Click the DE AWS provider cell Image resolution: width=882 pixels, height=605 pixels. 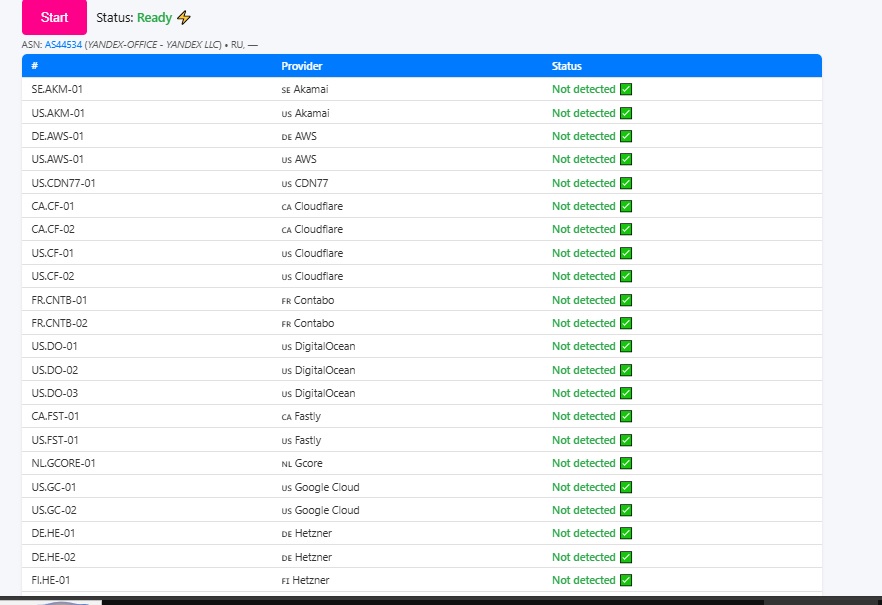pyautogui.click(x=299, y=136)
